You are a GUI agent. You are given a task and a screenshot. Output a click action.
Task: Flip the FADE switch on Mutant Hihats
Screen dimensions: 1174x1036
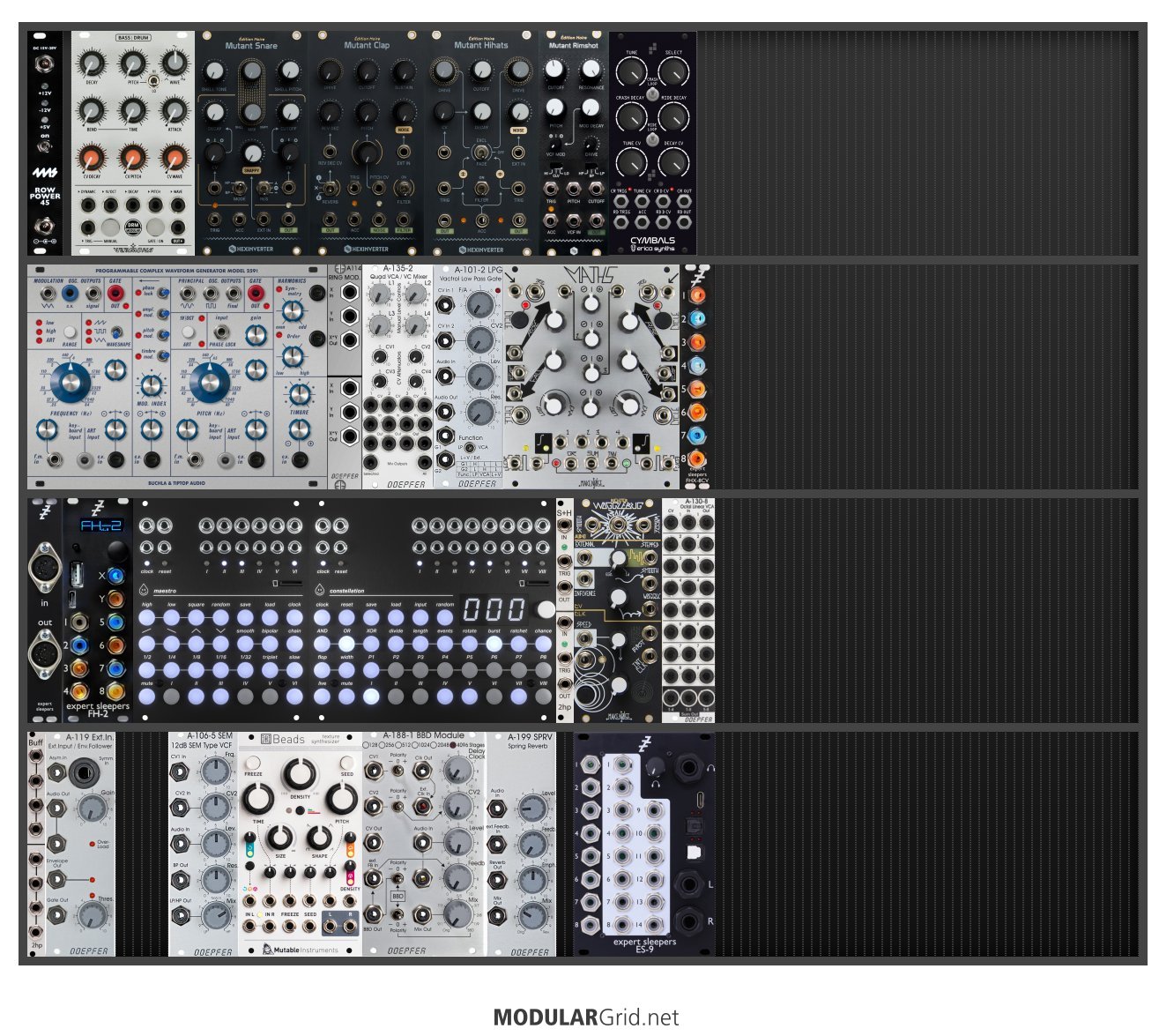[481, 152]
